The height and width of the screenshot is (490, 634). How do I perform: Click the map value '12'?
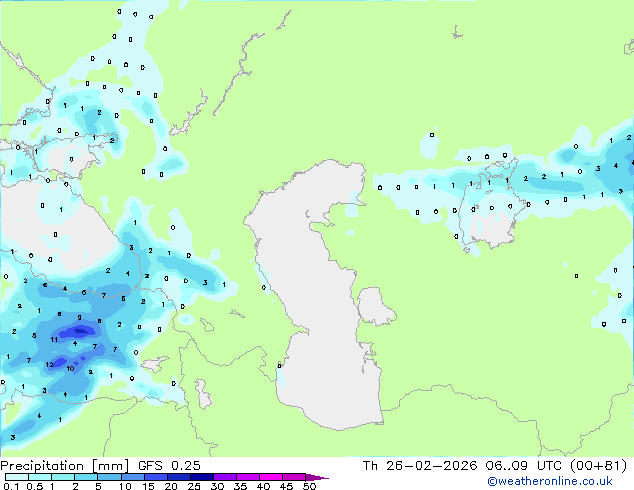tap(49, 365)
